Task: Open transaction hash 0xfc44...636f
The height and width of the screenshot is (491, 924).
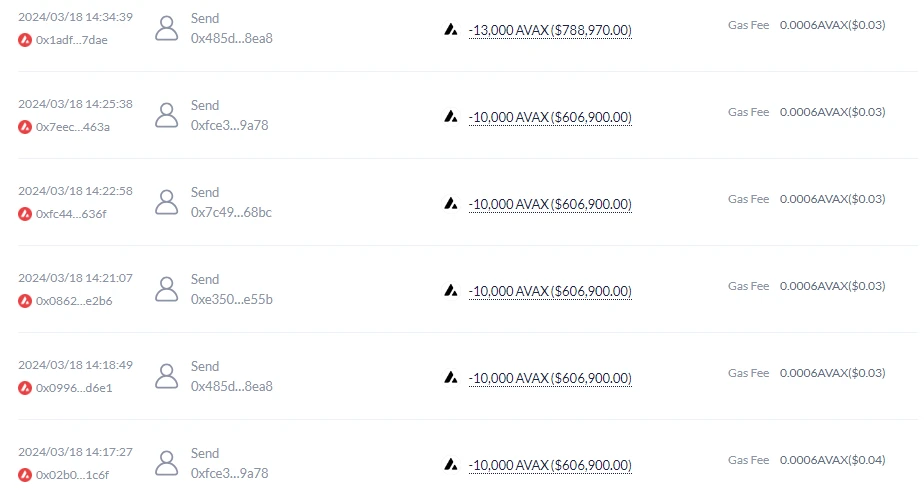Action: [72, 214]
